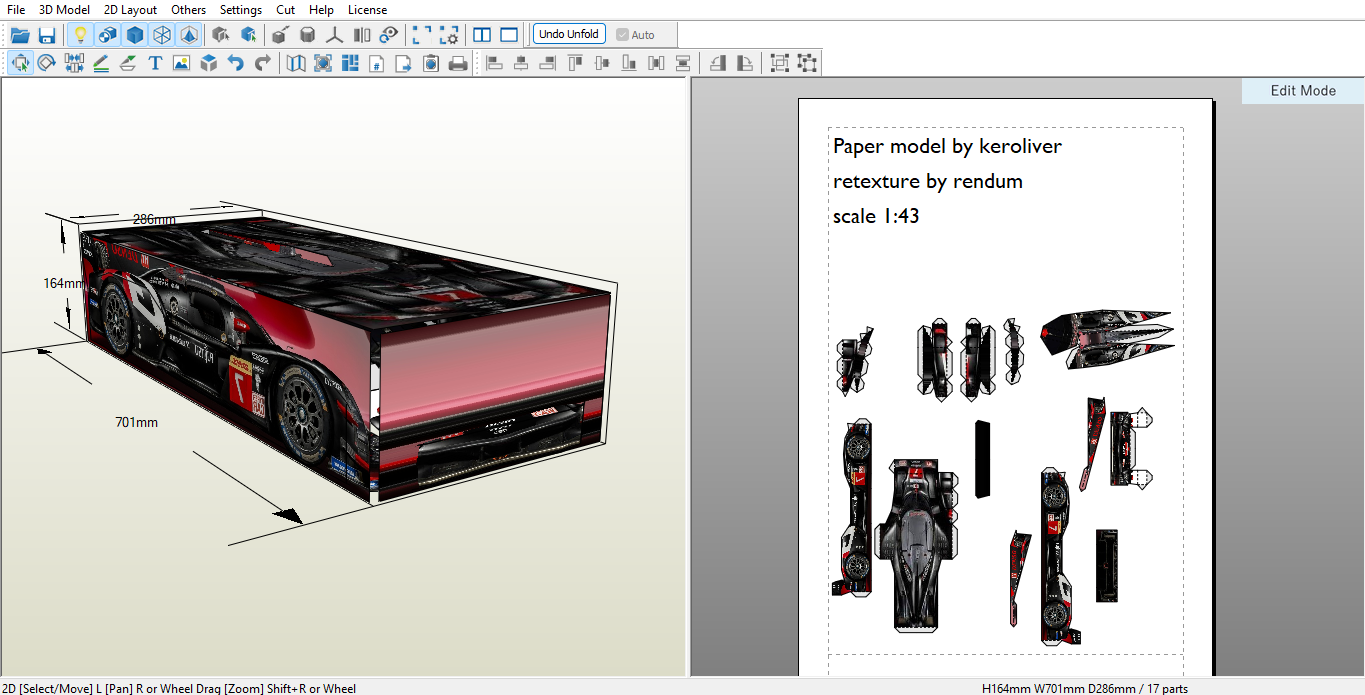Click the blue Undo arrow icon
Image resolution: width=1365 pixels, height=695 pixels.
tap(235, 63)
